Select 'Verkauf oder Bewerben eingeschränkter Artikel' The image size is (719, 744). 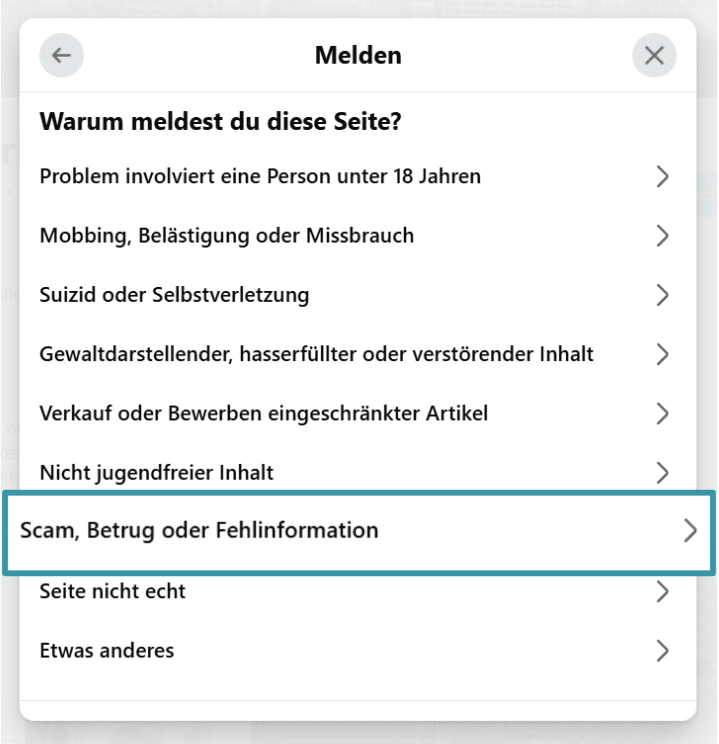pyautogui.click(x=264, y=412)
